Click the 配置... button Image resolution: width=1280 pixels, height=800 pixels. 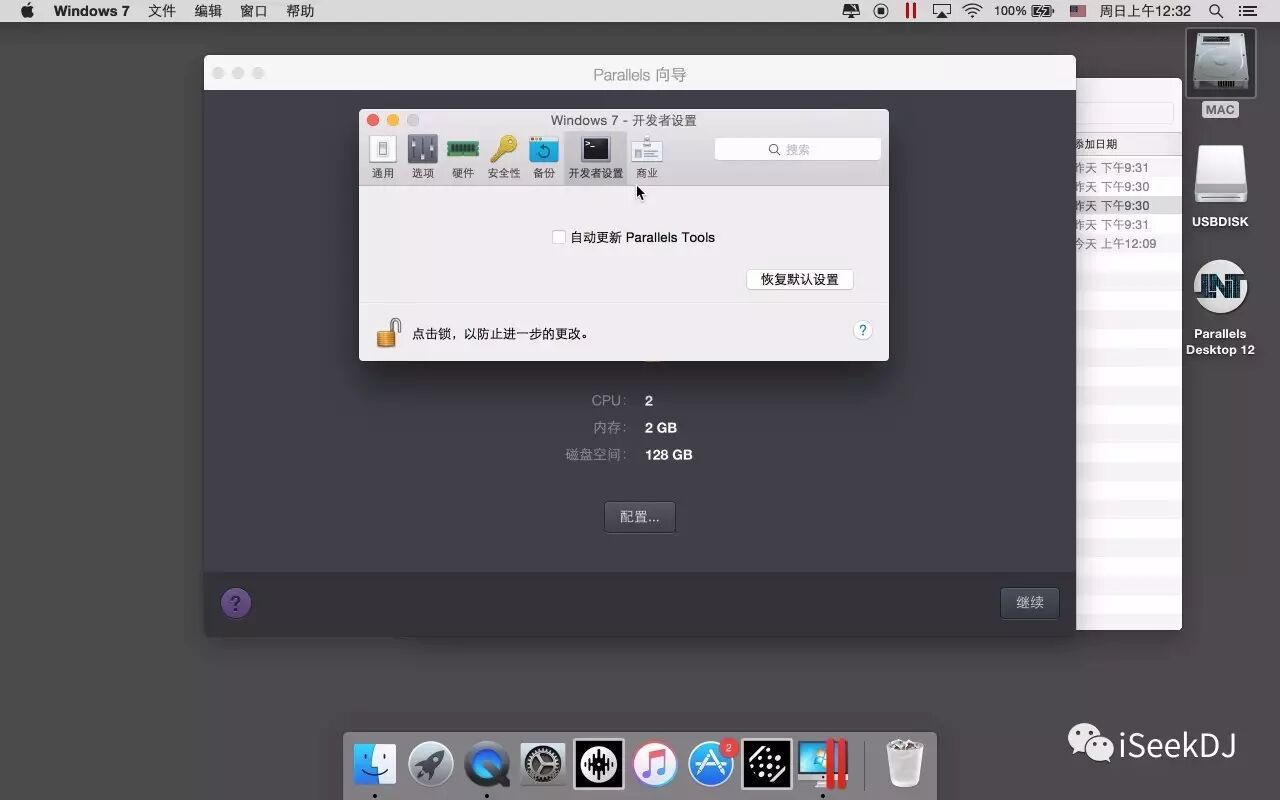[640, 517]
